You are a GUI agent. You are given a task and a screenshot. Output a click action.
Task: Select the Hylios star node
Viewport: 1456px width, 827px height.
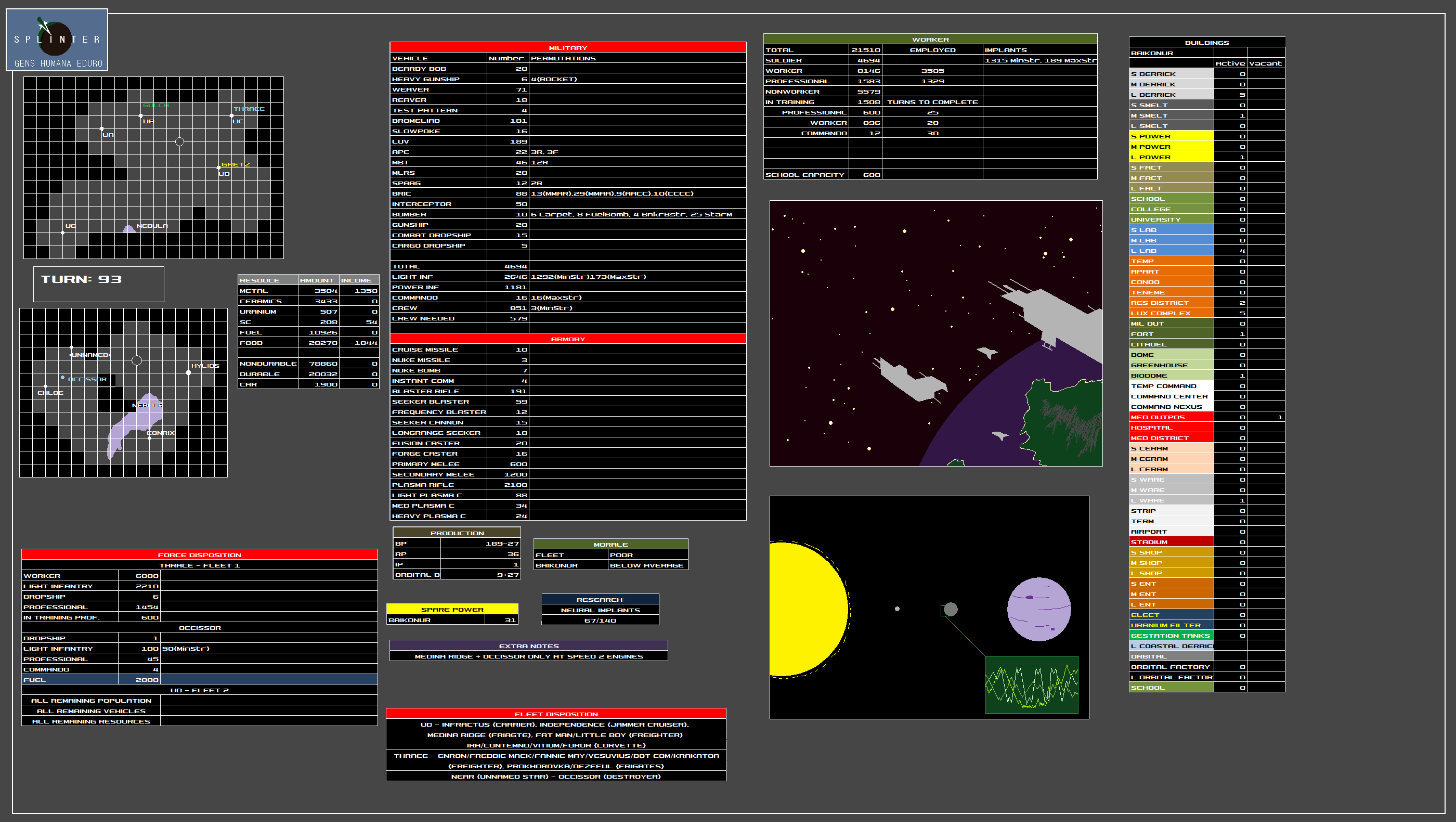pyautogui.click(x=189, y=372)
